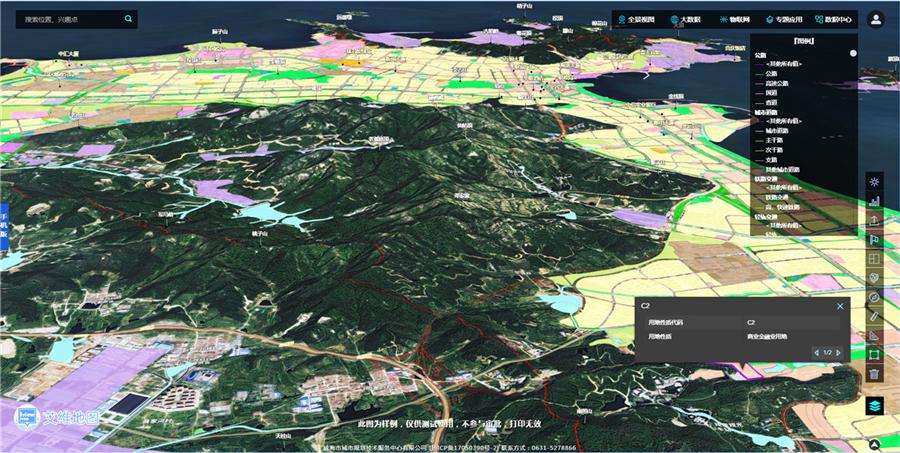Click the trash delete icon

[x=874, y=373]
